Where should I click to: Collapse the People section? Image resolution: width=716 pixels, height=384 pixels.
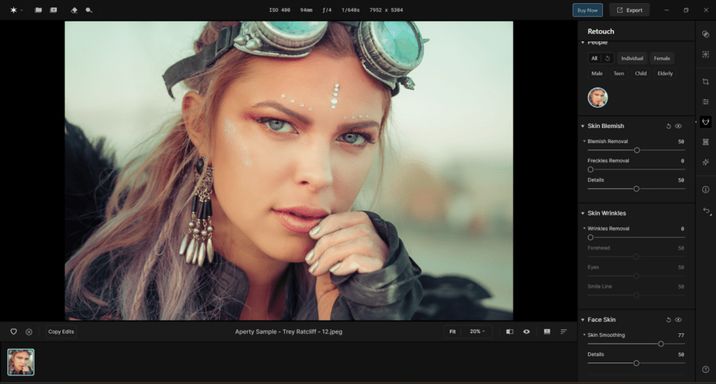point(583,42)
